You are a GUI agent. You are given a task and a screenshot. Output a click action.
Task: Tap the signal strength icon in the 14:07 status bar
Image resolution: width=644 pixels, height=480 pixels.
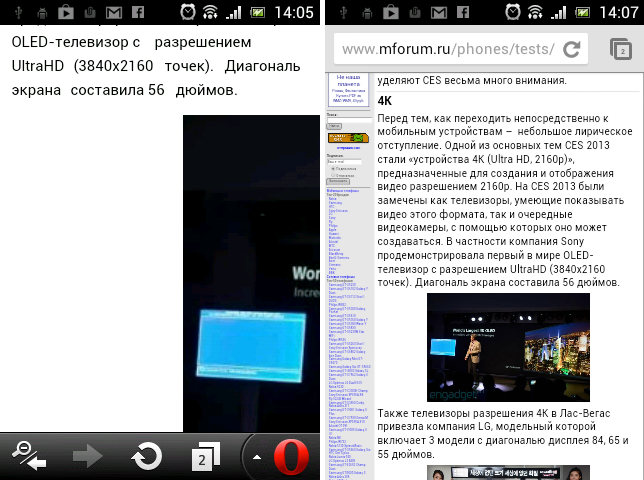coord(559,13)
